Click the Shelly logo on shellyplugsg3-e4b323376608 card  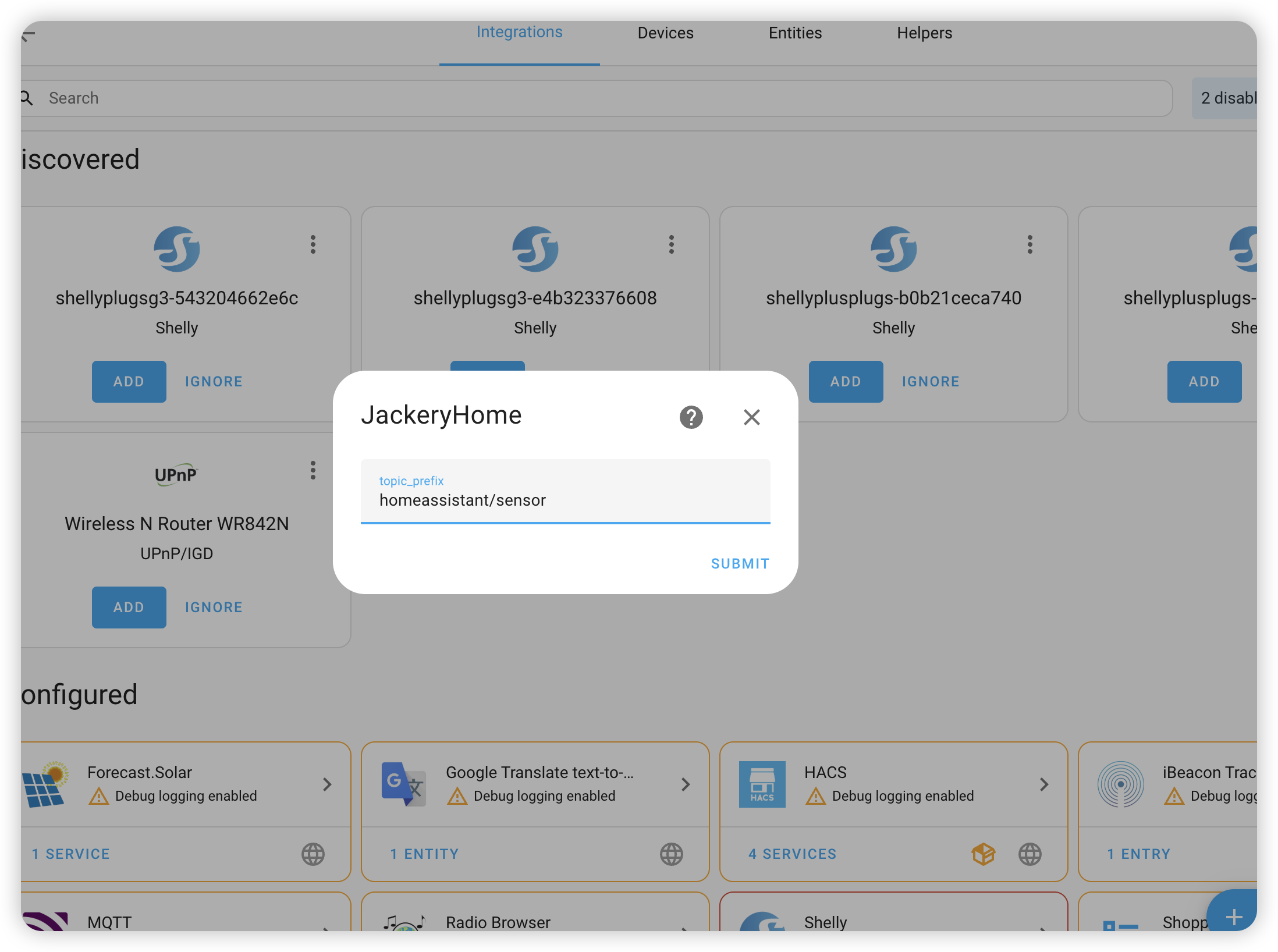pos(535,249)
